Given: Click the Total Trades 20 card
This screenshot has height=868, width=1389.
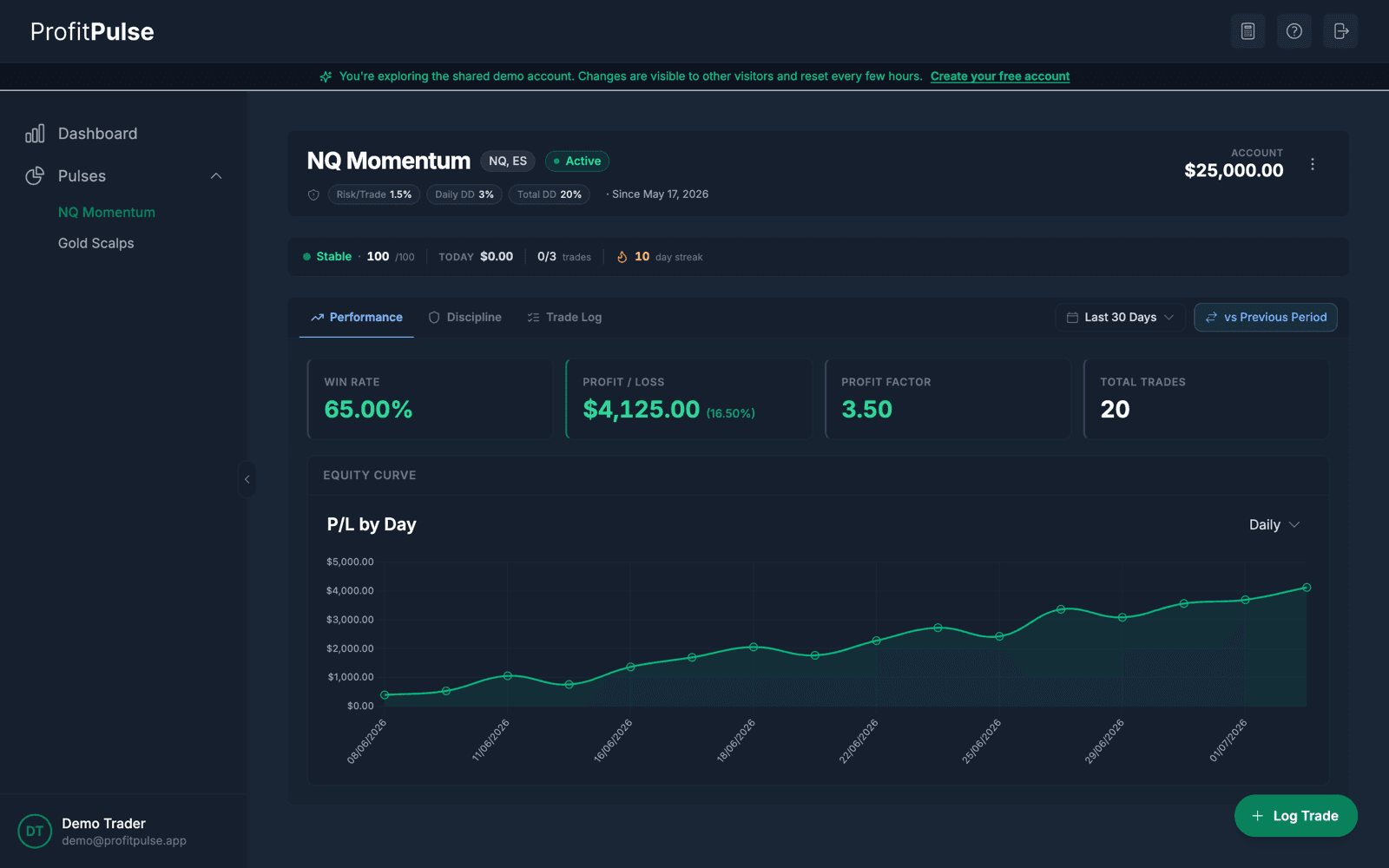Looking at the screenshot, I should 1206,398.
